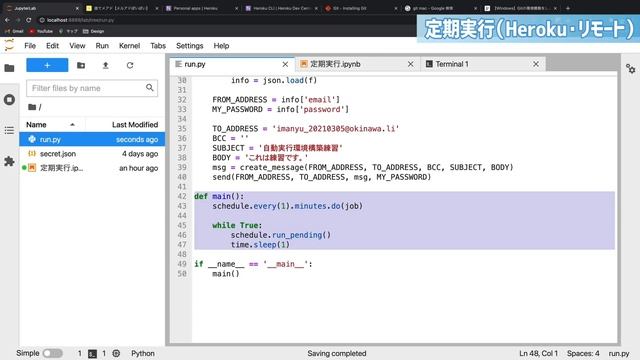Click on line number 45 in gutter
Viewport: 640px width, 360px height.
182,225
